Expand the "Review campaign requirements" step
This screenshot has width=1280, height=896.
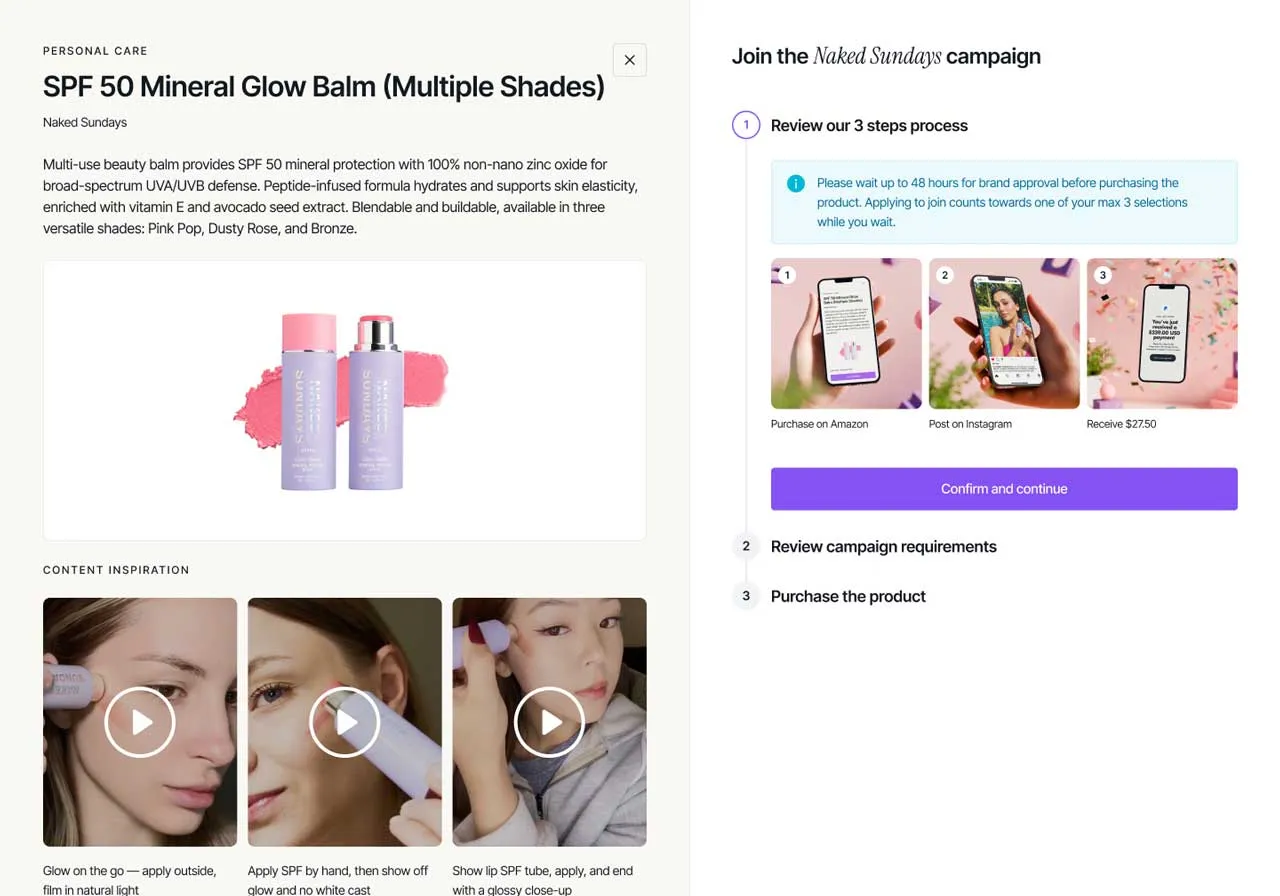883,546
